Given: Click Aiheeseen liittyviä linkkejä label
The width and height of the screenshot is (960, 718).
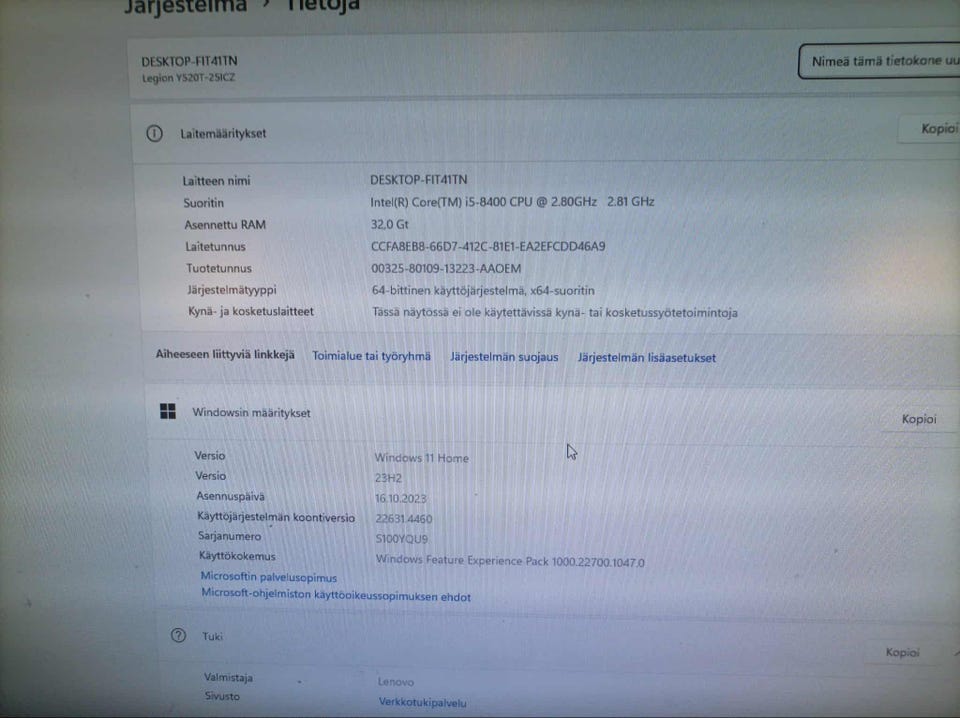Looking at the screenshot, I should coord(225,354).
